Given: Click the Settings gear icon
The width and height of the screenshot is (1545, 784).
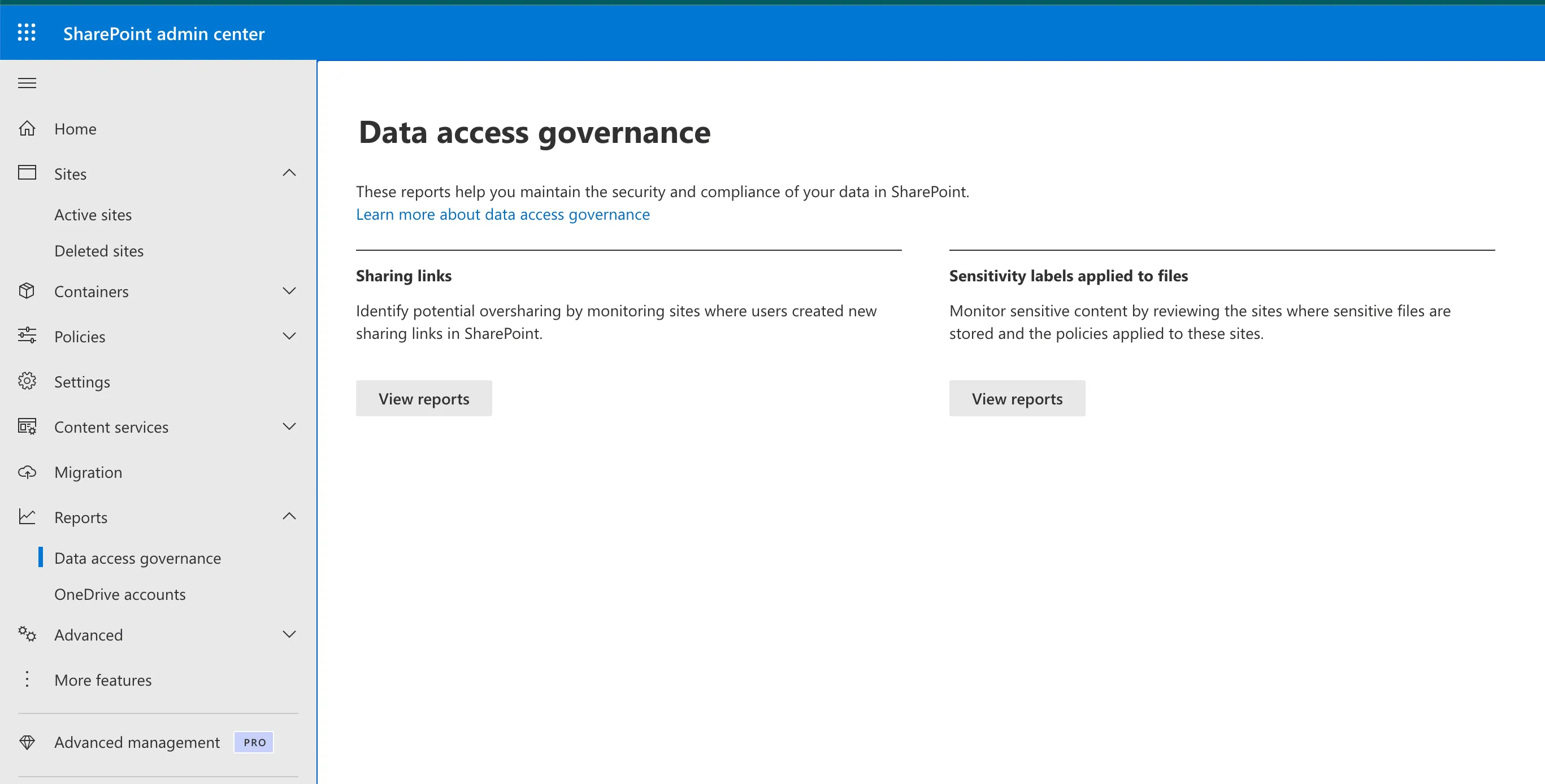Looking at the screenshot, I should (27, 381).
